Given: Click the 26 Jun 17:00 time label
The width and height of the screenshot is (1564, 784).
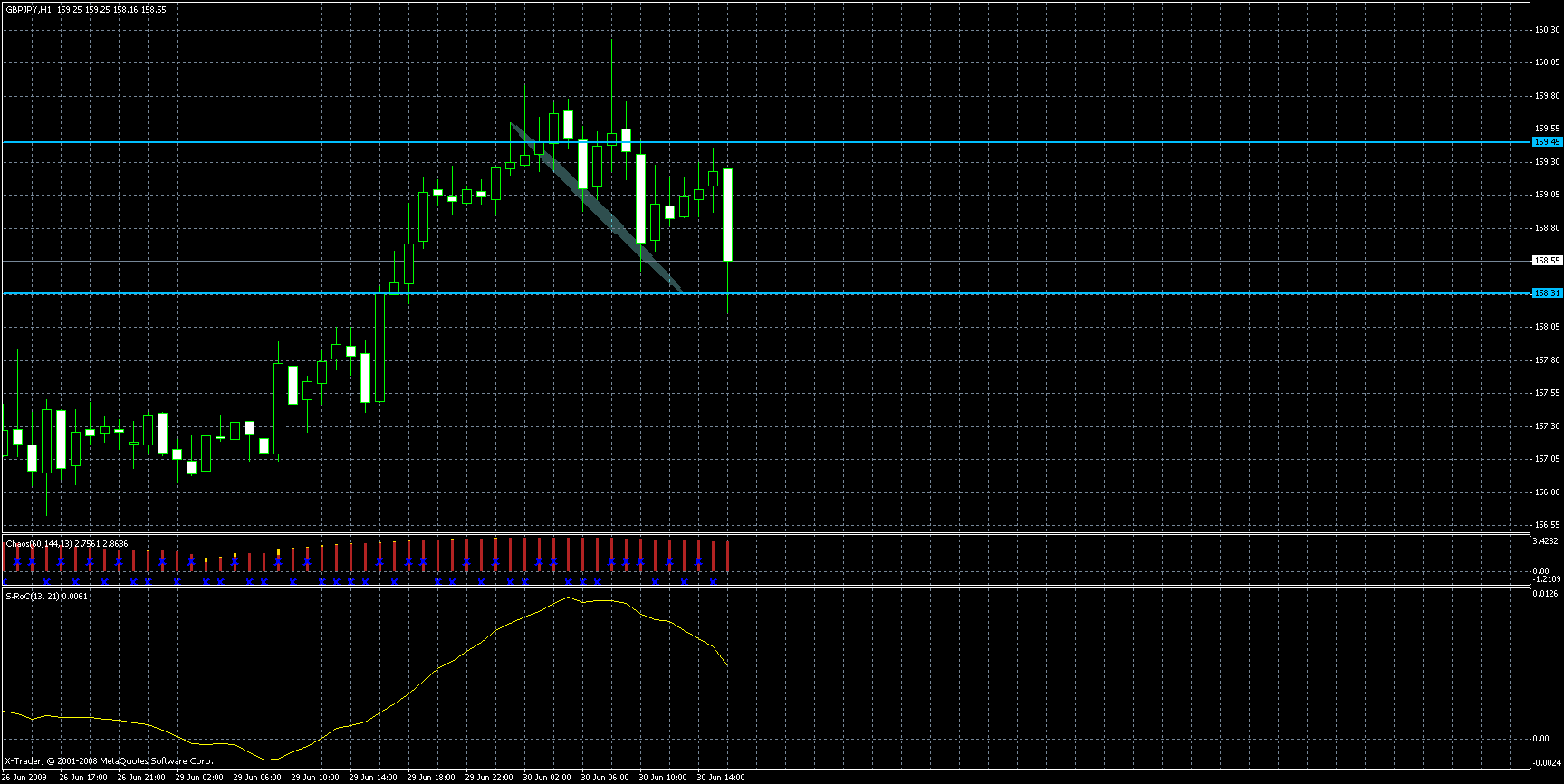Looking at the screenshot, I should pos(83,778).
